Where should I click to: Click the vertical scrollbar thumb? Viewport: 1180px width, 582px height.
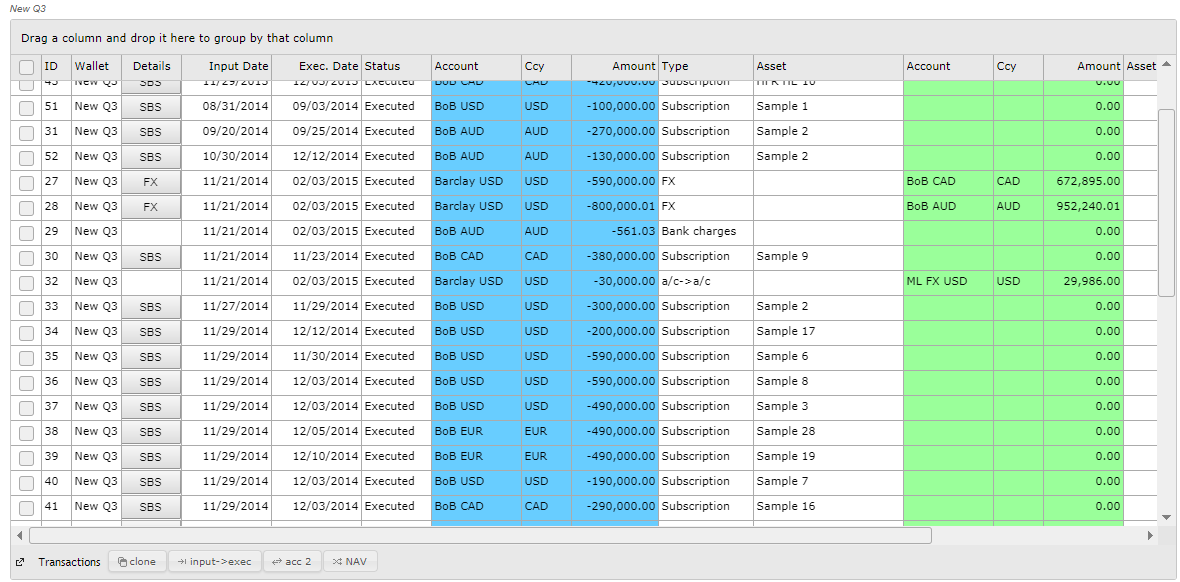pyautogui.click(x=1166, y=203)
